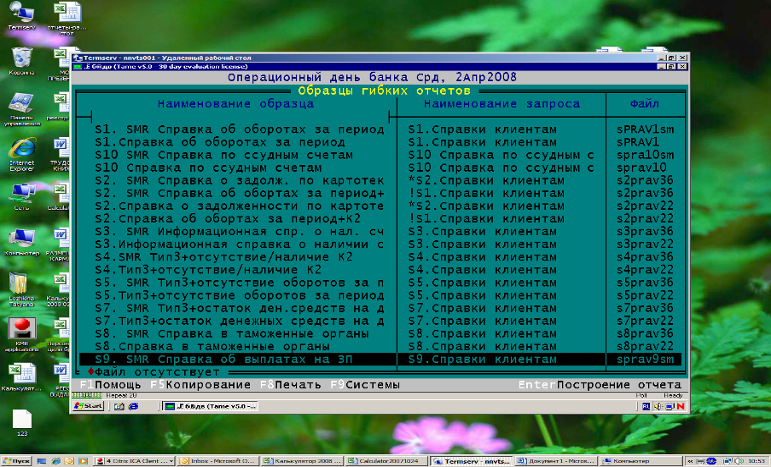771x467 pixels.
Task: Switch to Citrix ICA Client taskbar group
Action: (x=134, y=461)
